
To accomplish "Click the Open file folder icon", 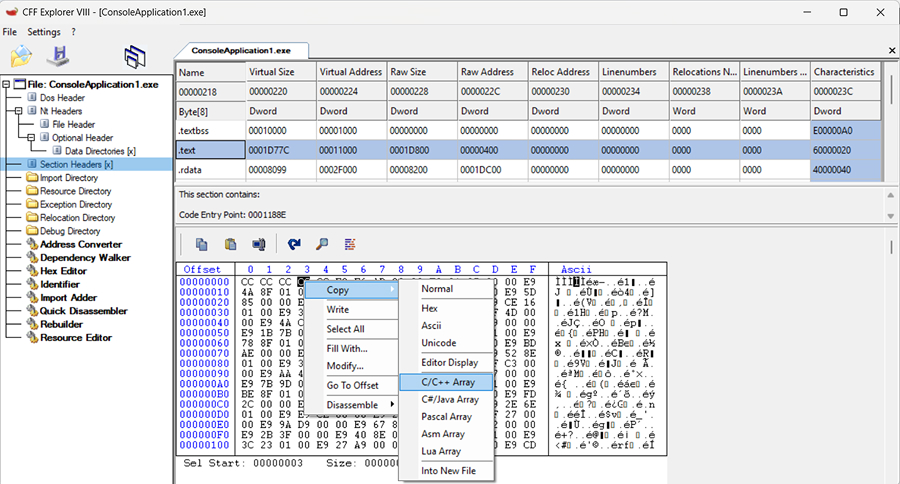I will 21,56.
